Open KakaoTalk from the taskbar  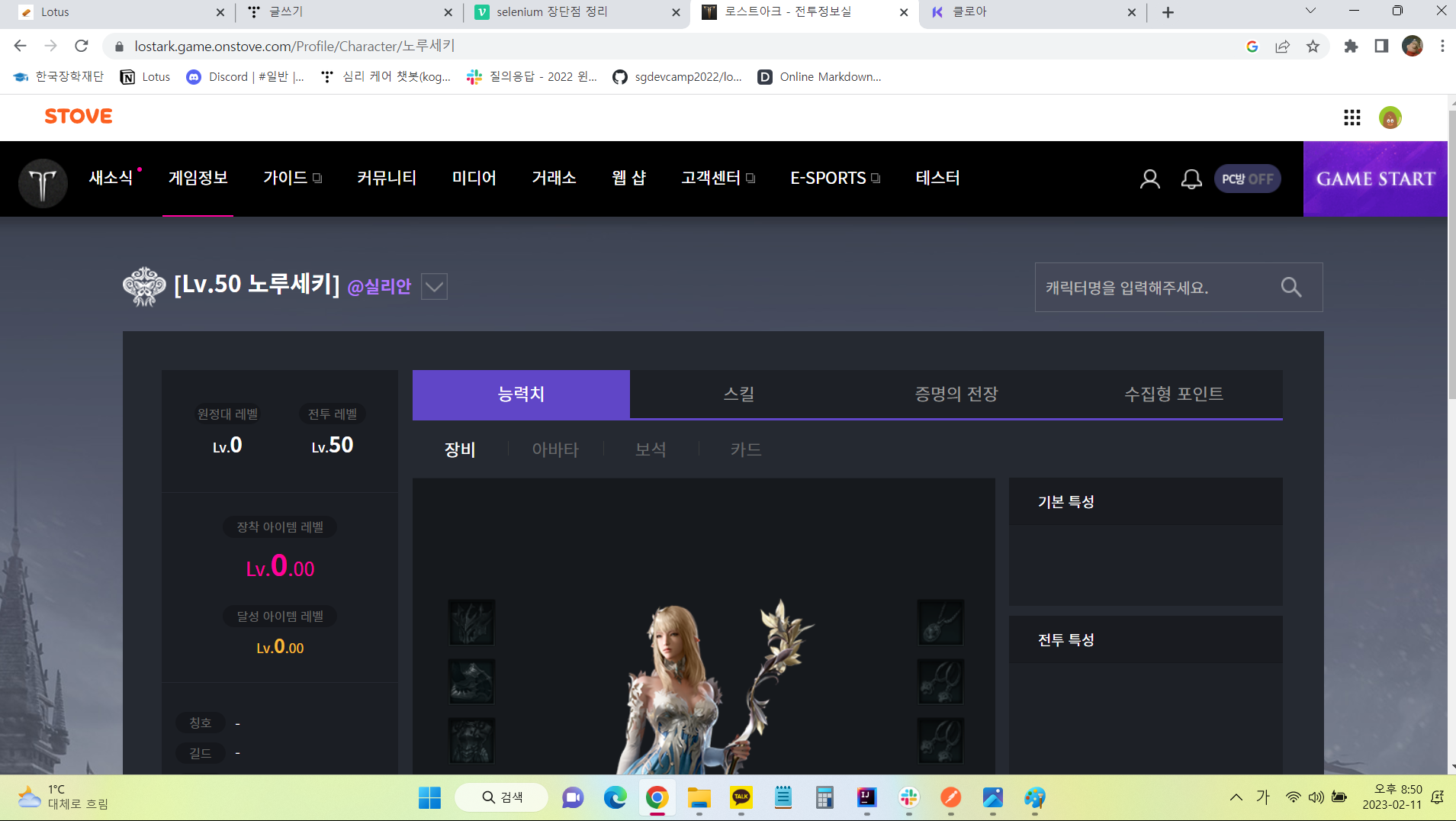741,798
